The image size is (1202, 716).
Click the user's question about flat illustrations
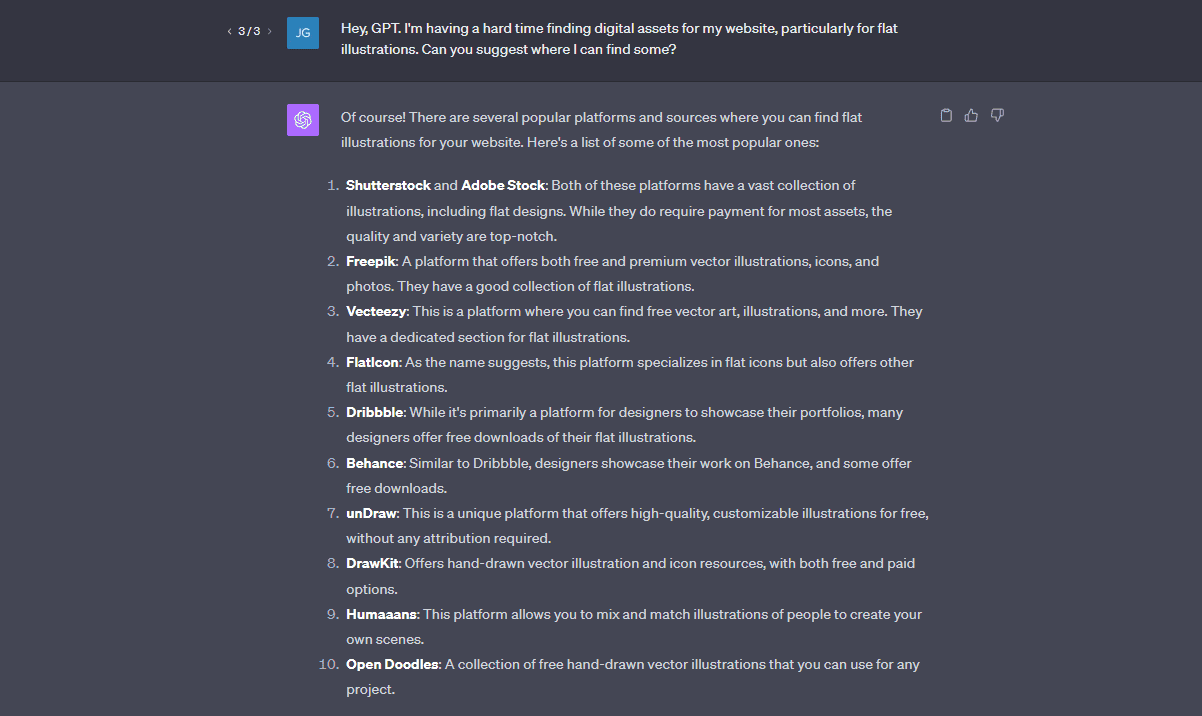pyautogui.click(x=619, y=39)
